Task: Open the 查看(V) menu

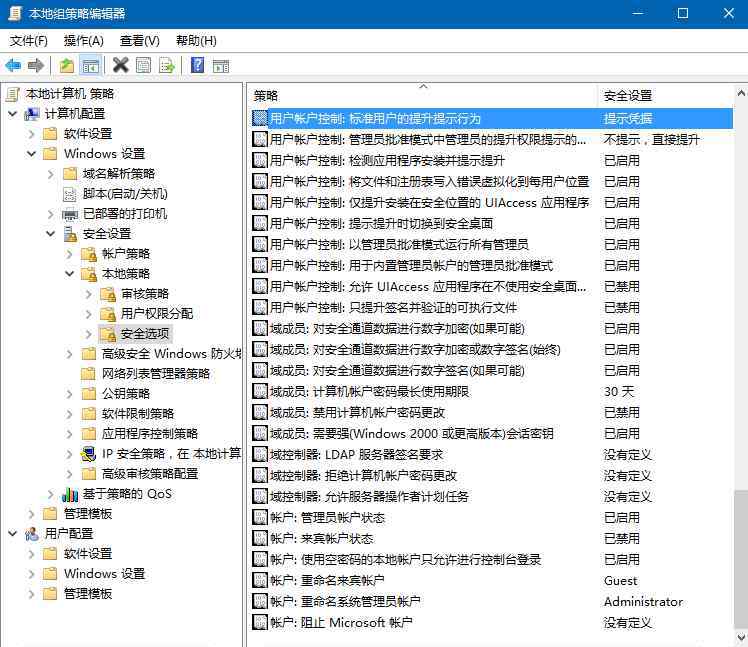Action: pyautogui.click(x=139, y=41)
